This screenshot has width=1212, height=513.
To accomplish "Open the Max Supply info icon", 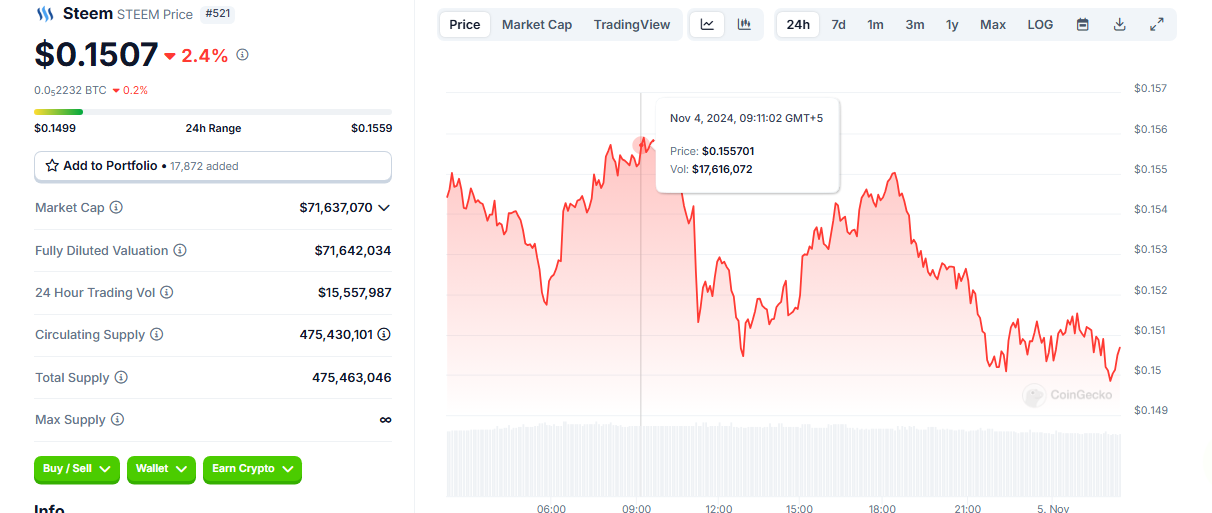I will tap(117, 420).
